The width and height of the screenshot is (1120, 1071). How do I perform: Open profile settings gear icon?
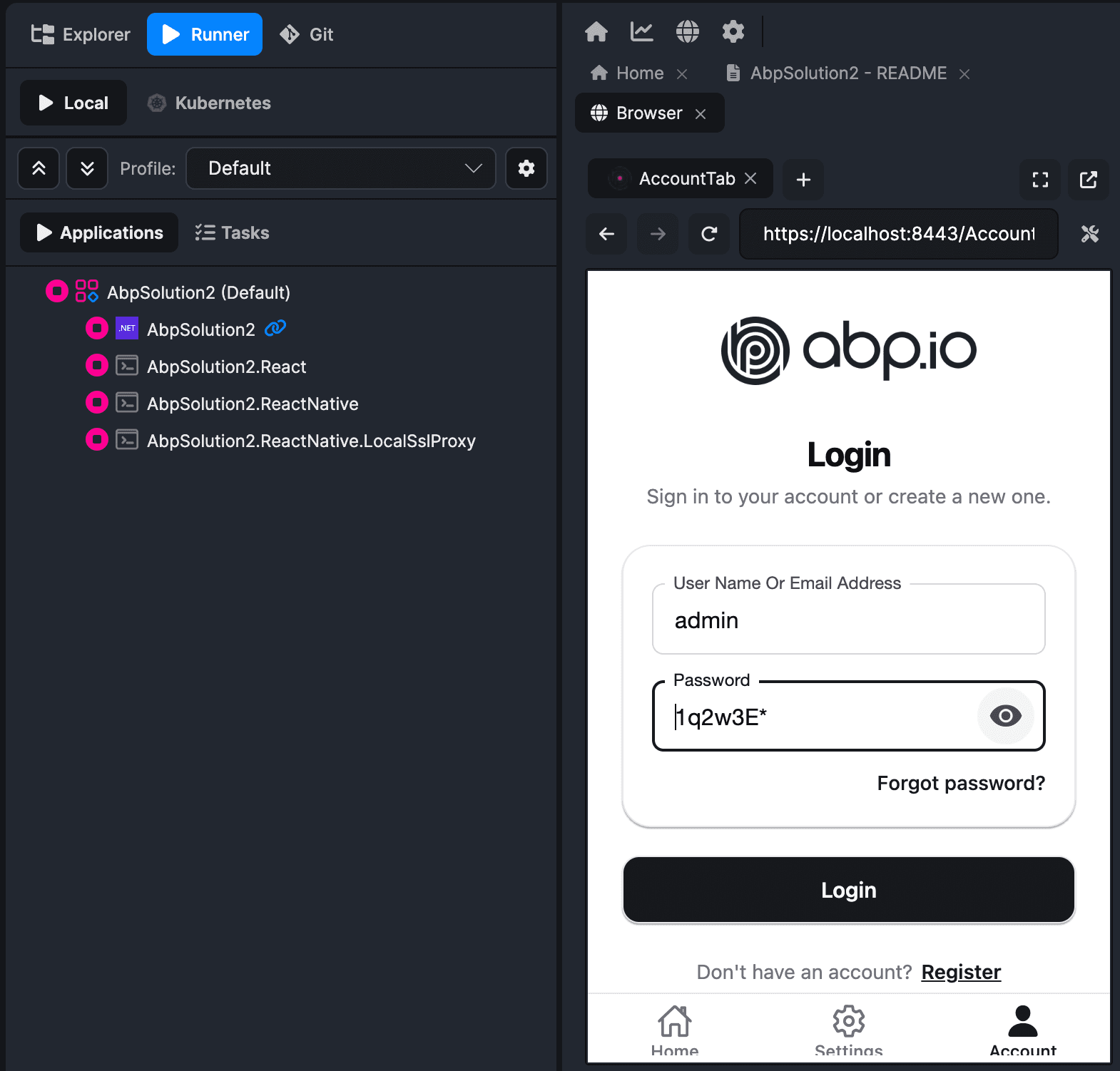click(x=526, y=168)
